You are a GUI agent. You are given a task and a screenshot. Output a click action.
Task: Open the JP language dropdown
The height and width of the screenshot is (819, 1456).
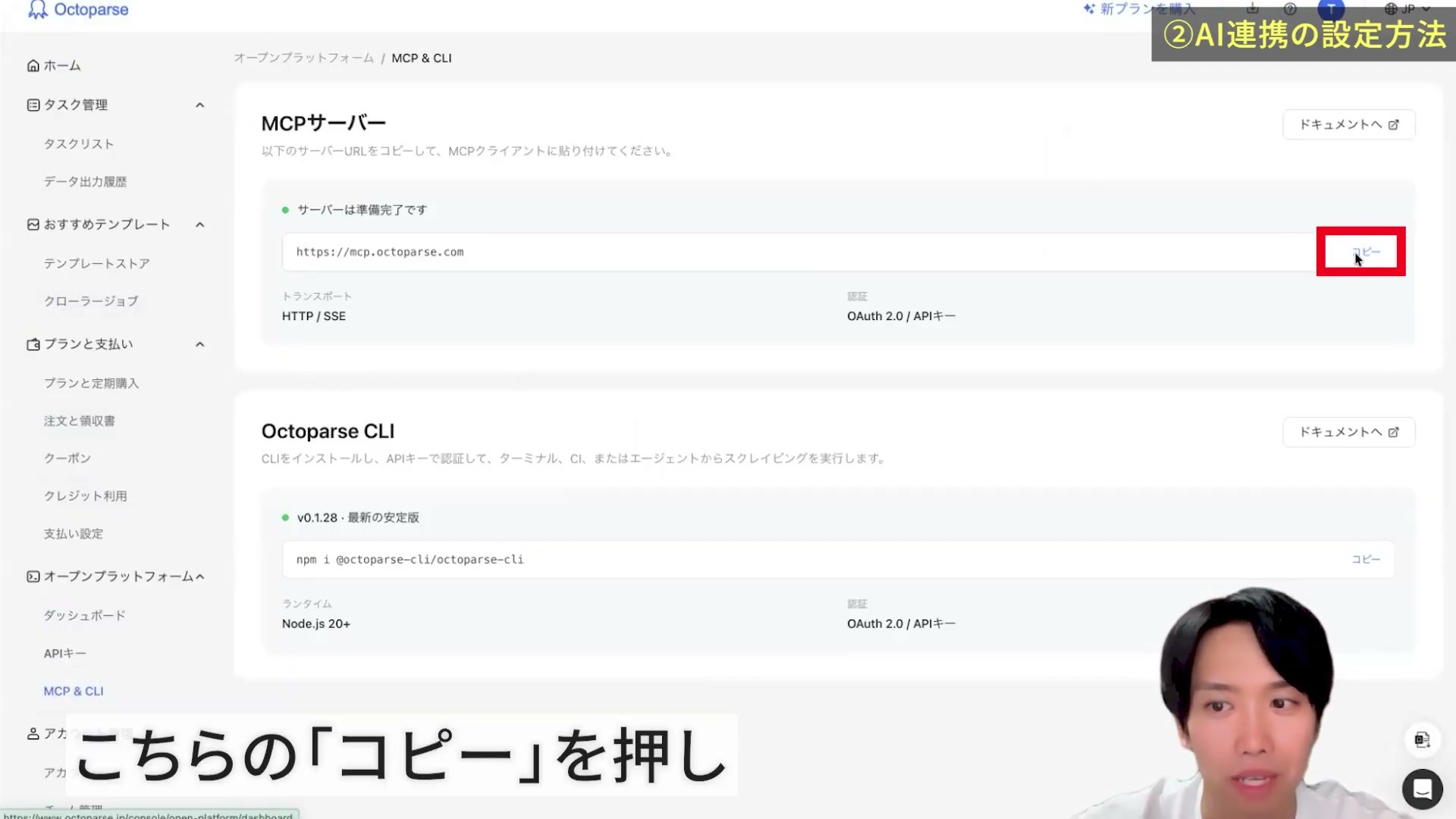pyautogui.click(x=1408, y=9)
